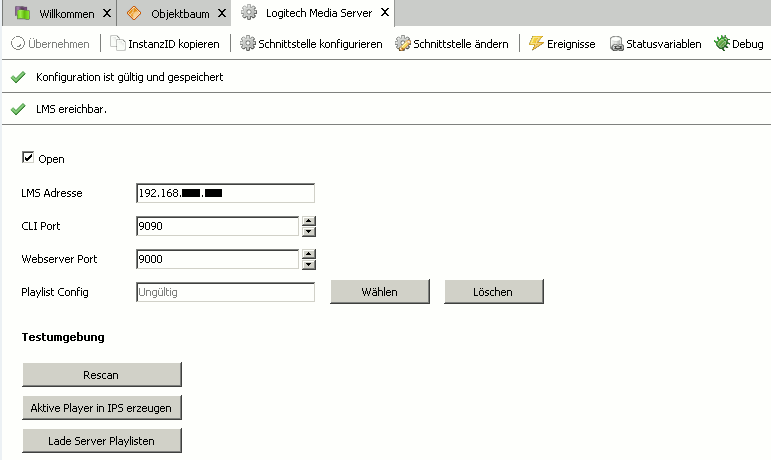Toggle the Open checkbox
This screenshot has height=460, width=771.
click(x=28, y=157)
